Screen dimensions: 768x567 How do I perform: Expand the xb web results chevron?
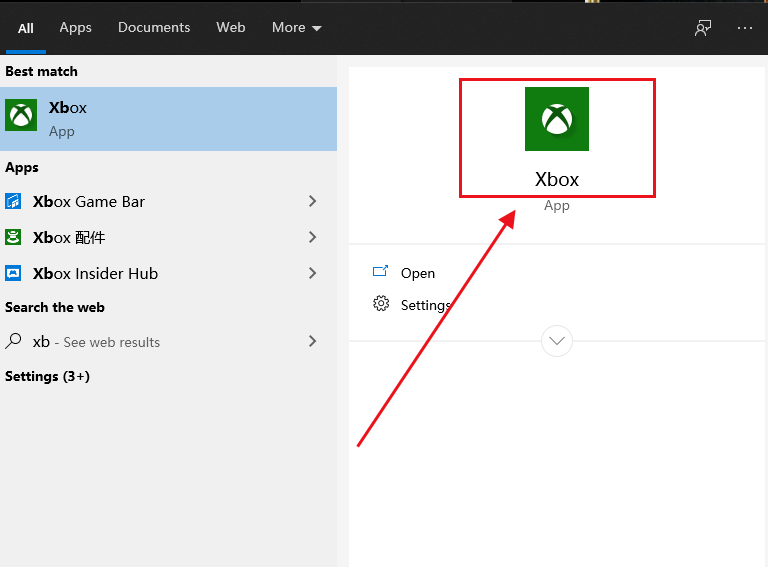[x=312, y=341]
